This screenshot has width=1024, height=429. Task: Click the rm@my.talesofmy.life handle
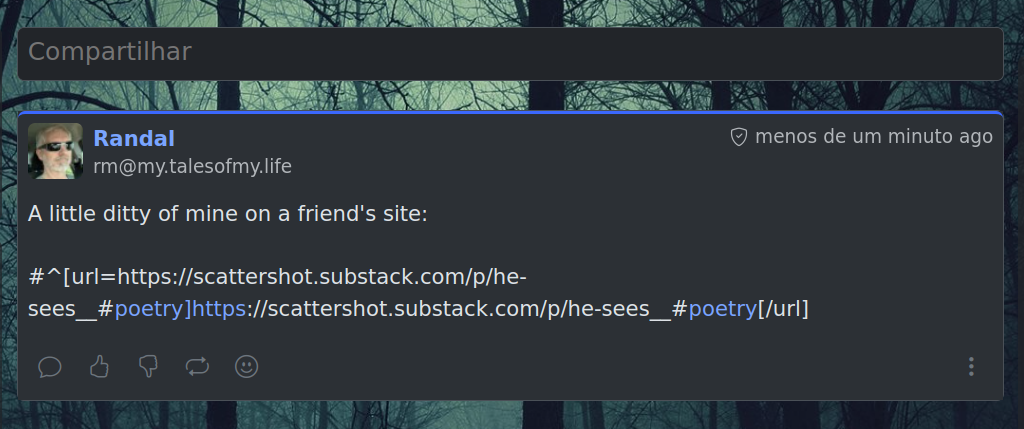193,167
